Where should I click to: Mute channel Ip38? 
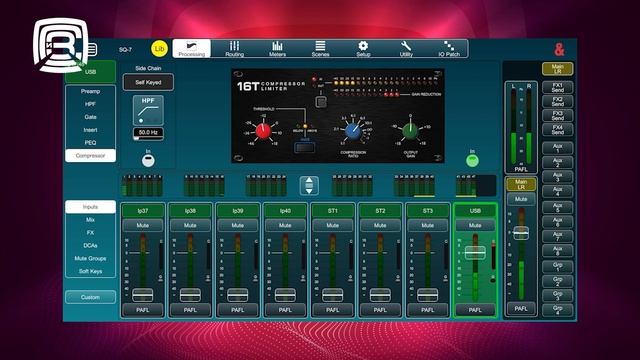(190, 225)
